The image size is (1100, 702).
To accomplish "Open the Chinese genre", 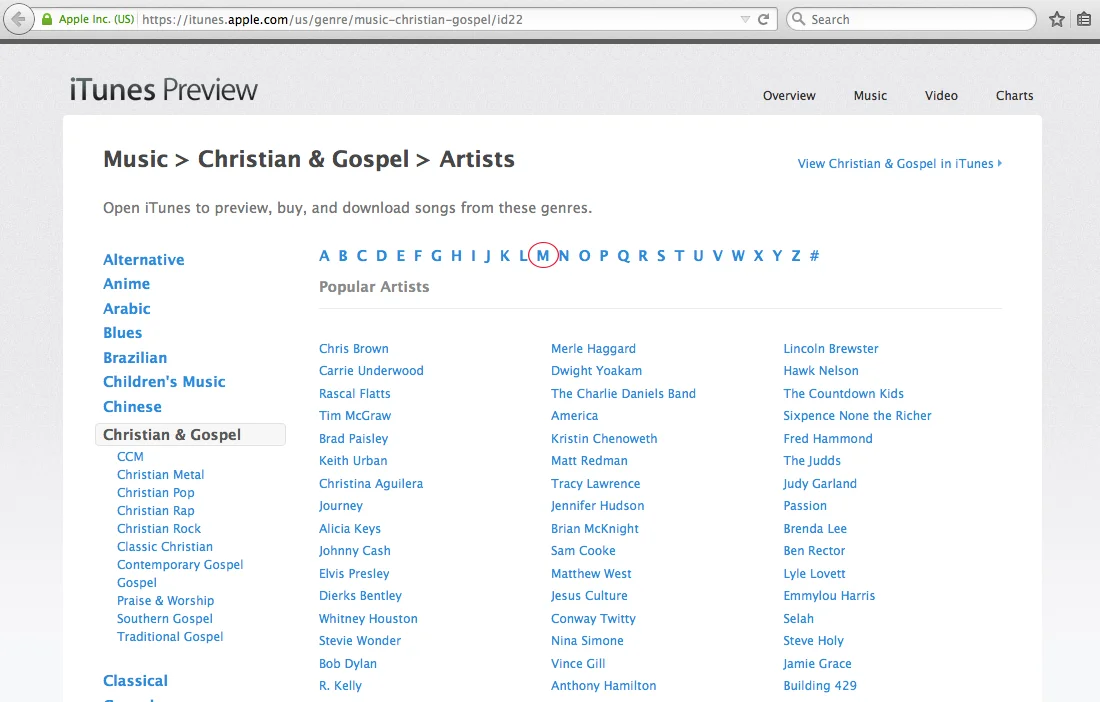I will tap(132, 407).
